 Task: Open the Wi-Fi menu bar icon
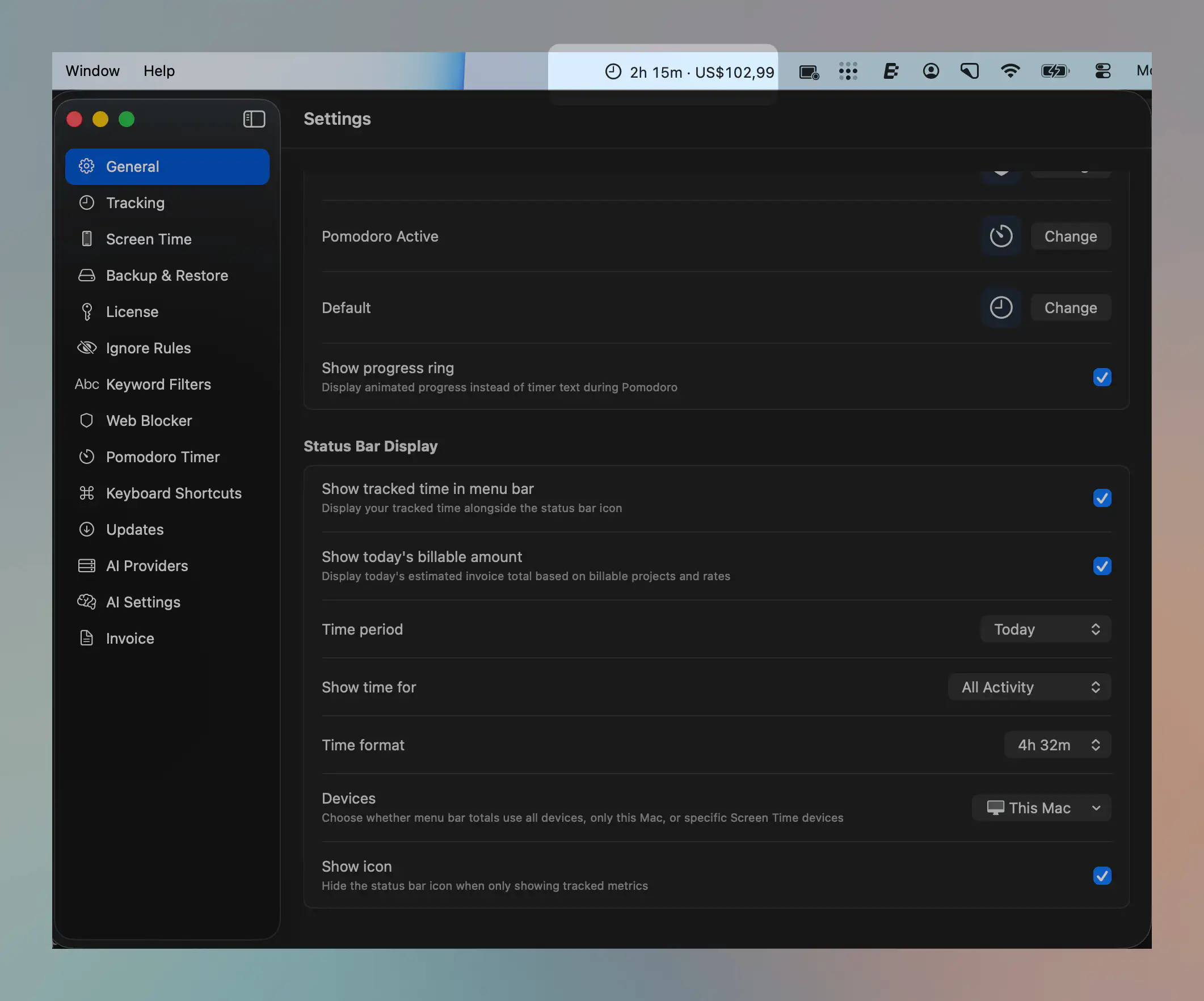coord(1010,71)
